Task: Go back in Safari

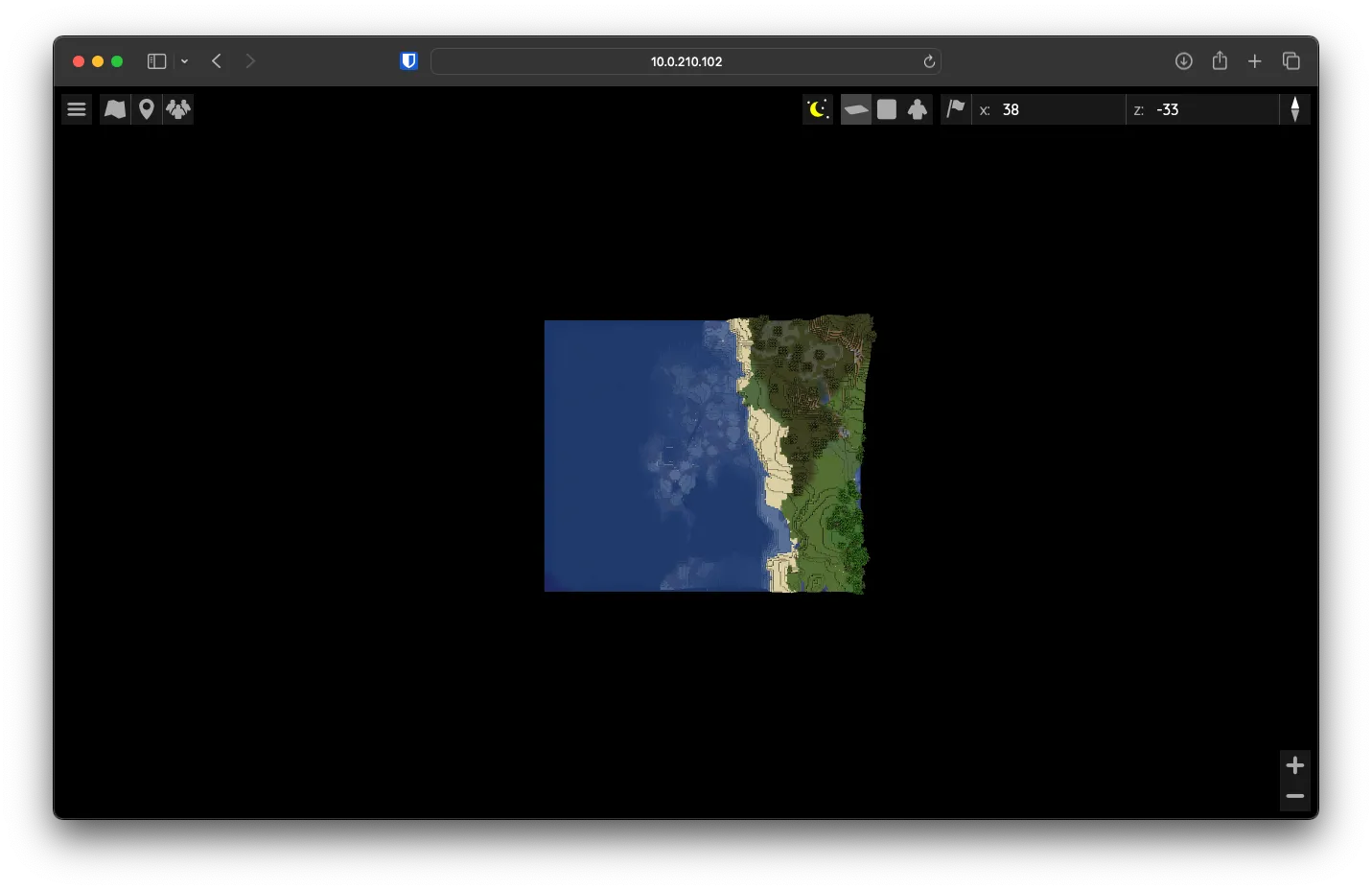Action: coord(217,61)
